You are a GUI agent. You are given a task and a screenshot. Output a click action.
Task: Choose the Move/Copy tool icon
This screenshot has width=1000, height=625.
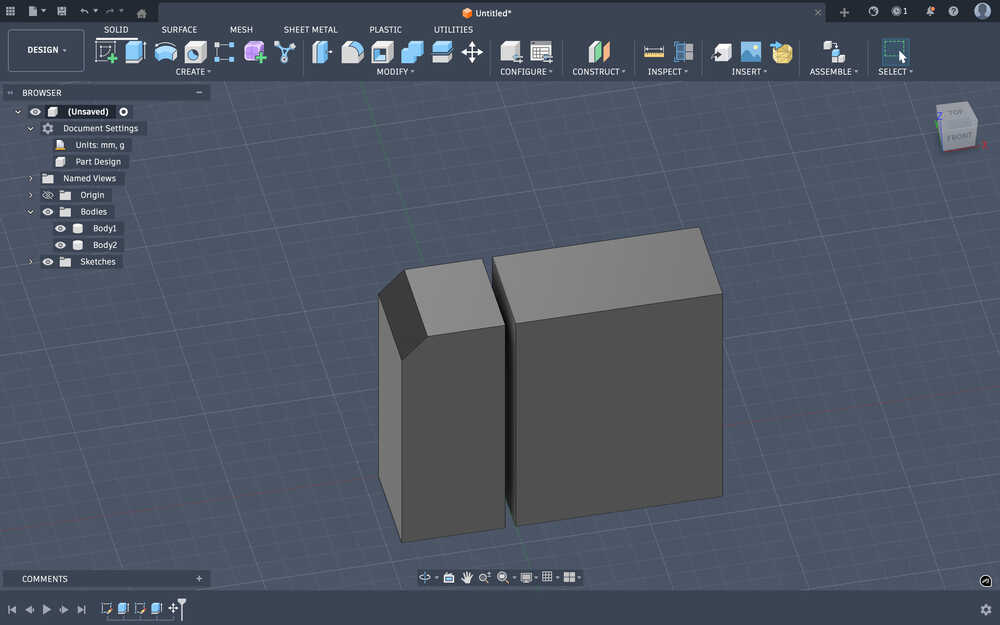tap(472, 51)
